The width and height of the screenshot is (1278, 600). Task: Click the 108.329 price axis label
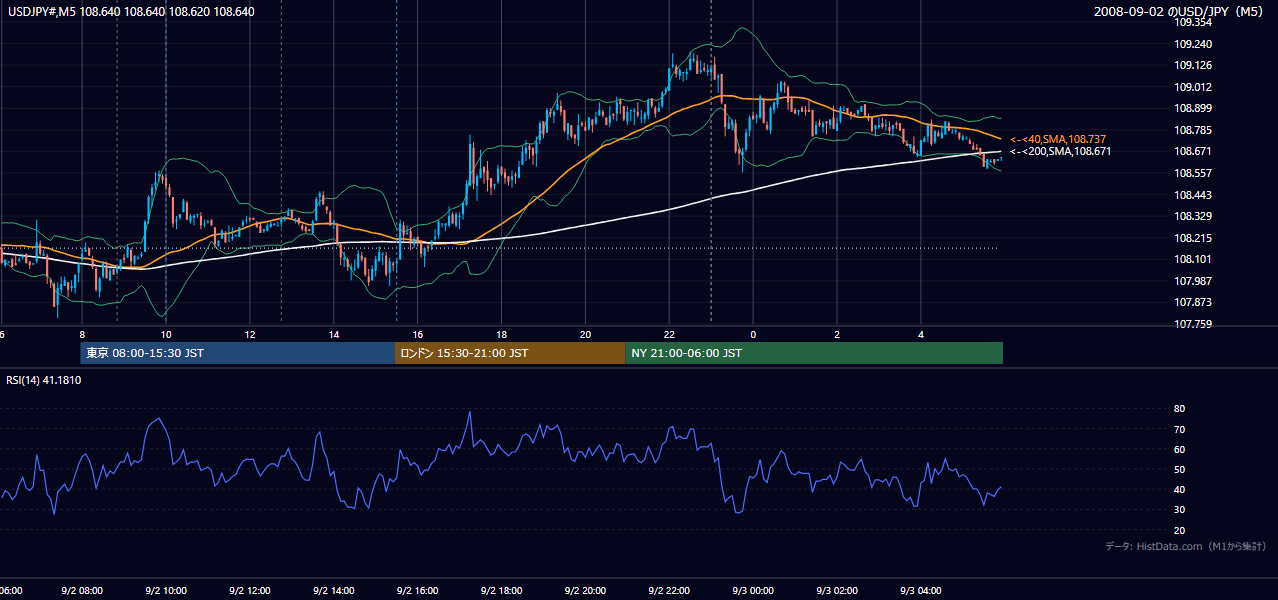(1192, 216)
